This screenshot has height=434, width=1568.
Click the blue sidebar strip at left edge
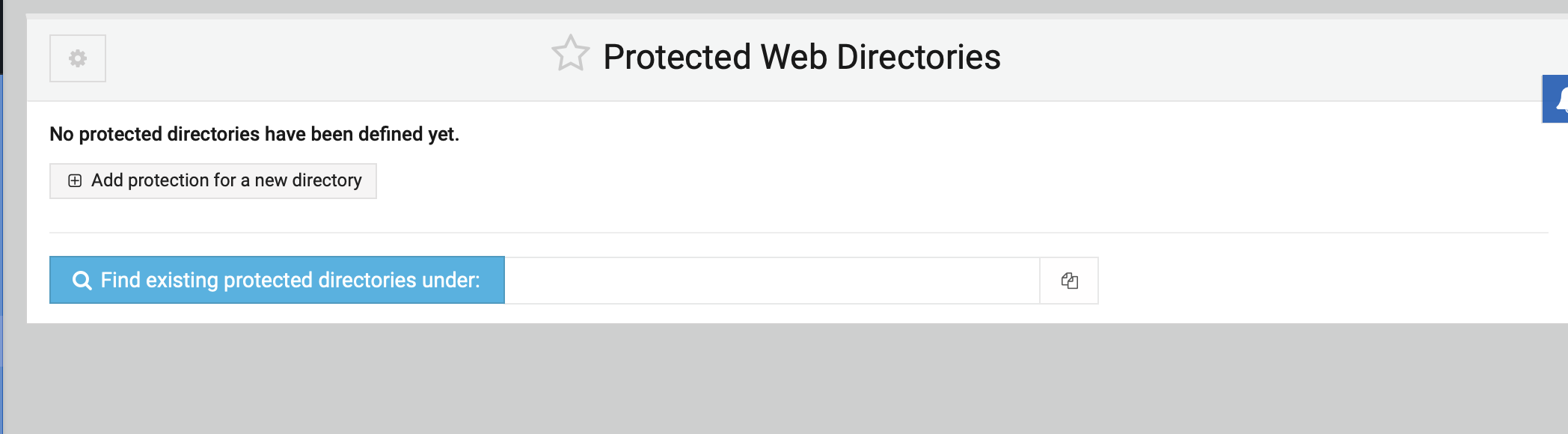(1, 254)
